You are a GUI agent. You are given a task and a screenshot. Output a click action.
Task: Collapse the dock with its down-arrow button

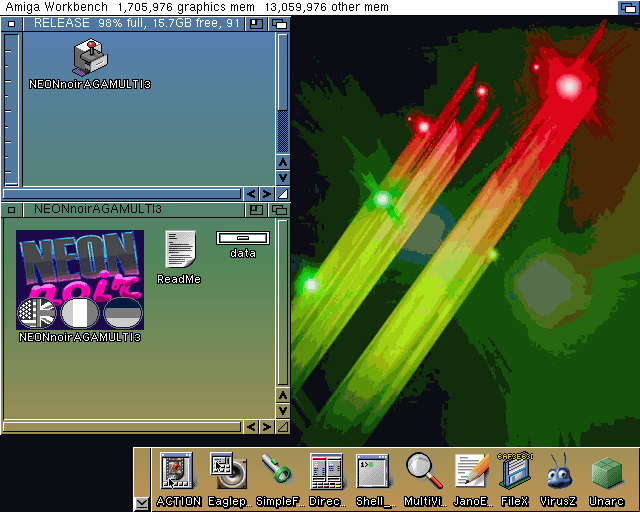pos(142,503)
